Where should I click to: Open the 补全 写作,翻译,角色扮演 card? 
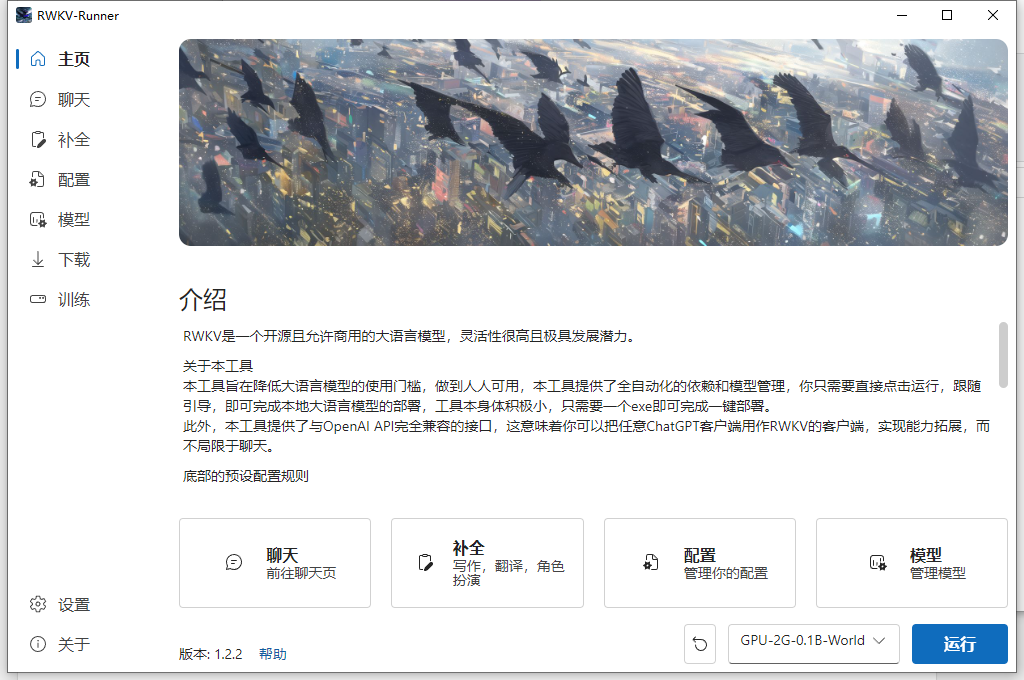tap(487, 563)
